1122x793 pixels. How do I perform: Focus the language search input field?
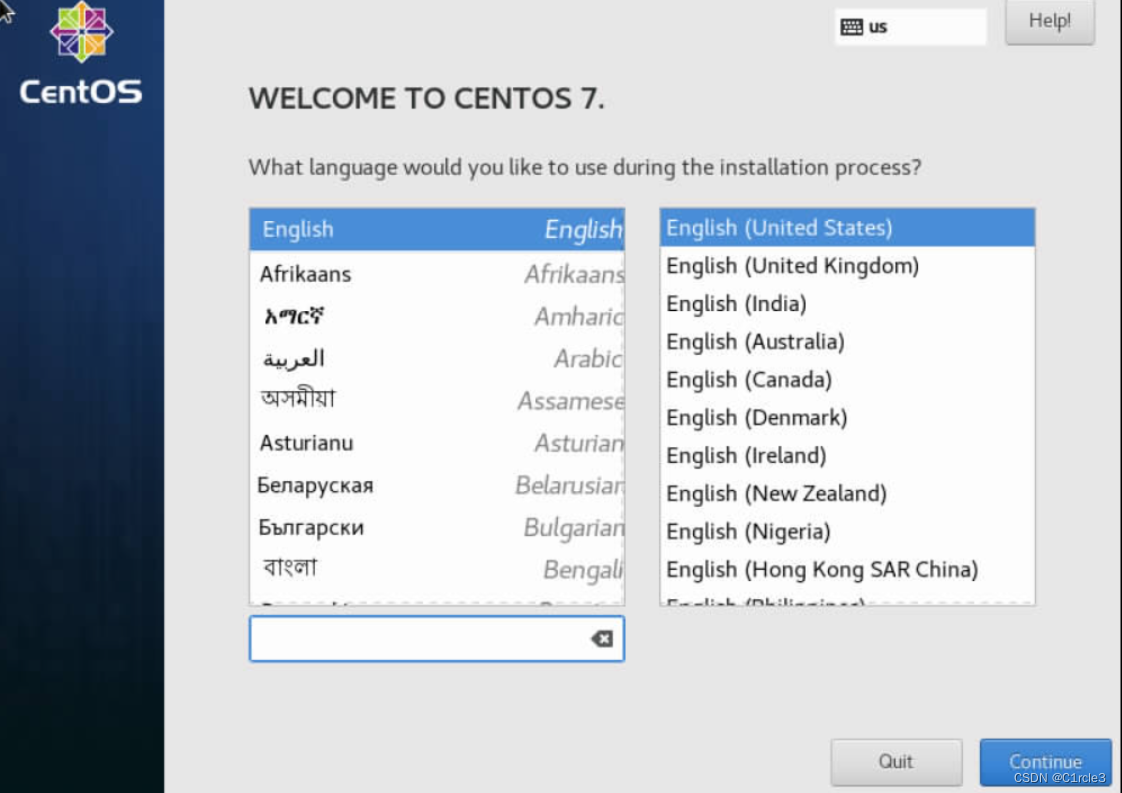click(x=436, y=638)
